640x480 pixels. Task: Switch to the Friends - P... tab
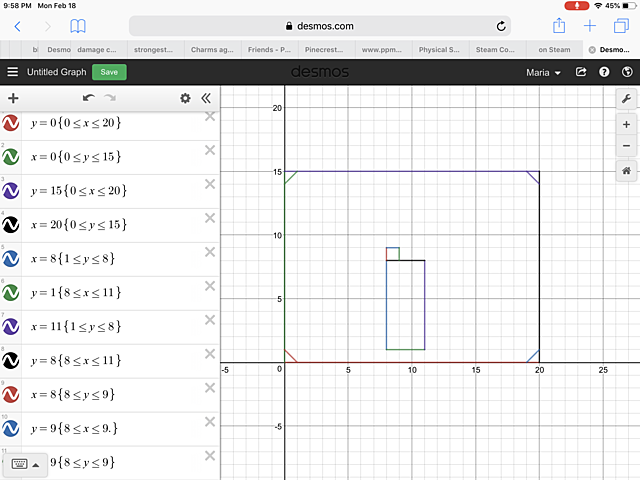[269, 49]
